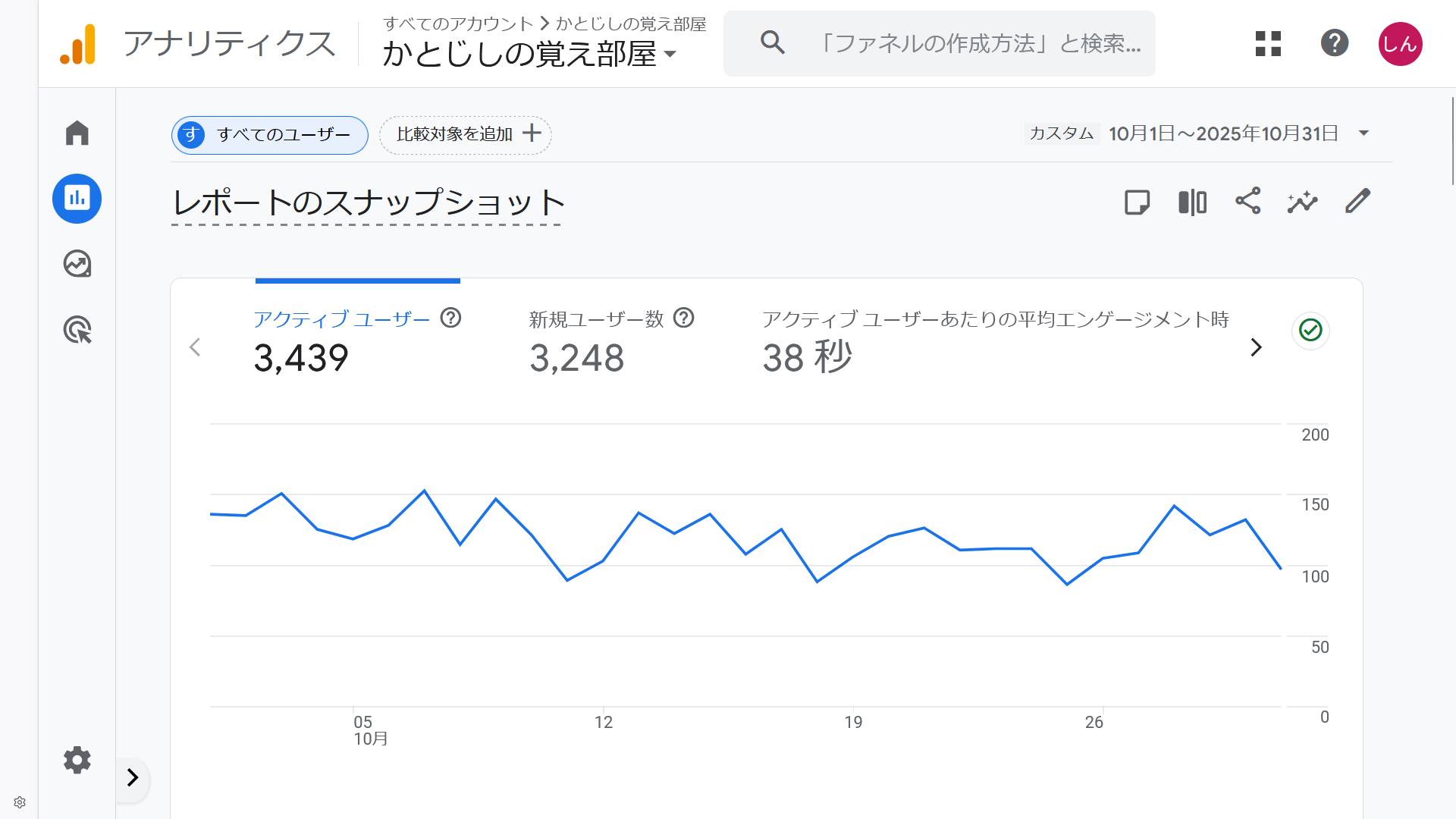Open Home from the left sidebar
Image resolution: width=1456 pixels, height=819 pixels.
[x=77, y=132]
